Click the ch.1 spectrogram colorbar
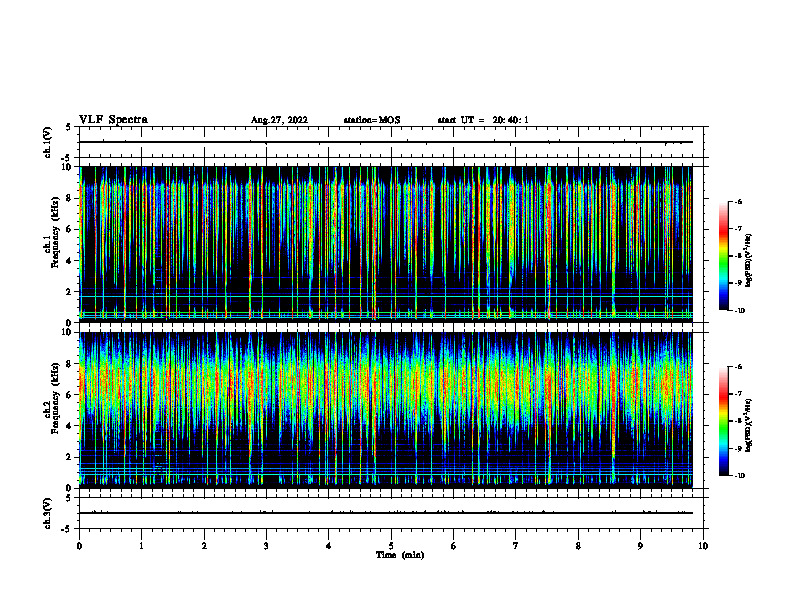 point(723,256)
